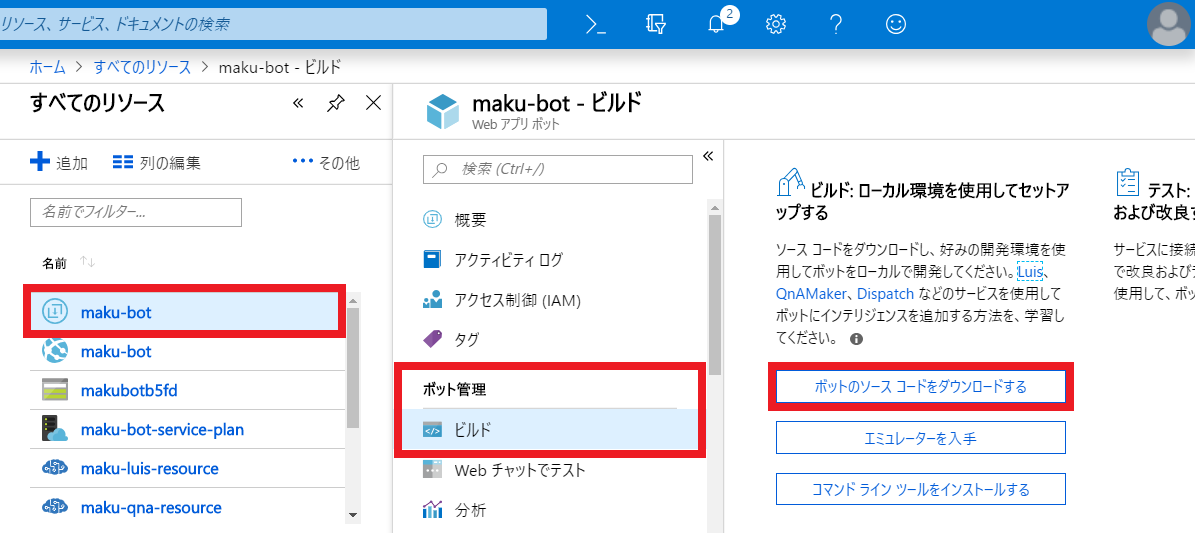Follow the QnAMaker link

[x=810, y=294]
